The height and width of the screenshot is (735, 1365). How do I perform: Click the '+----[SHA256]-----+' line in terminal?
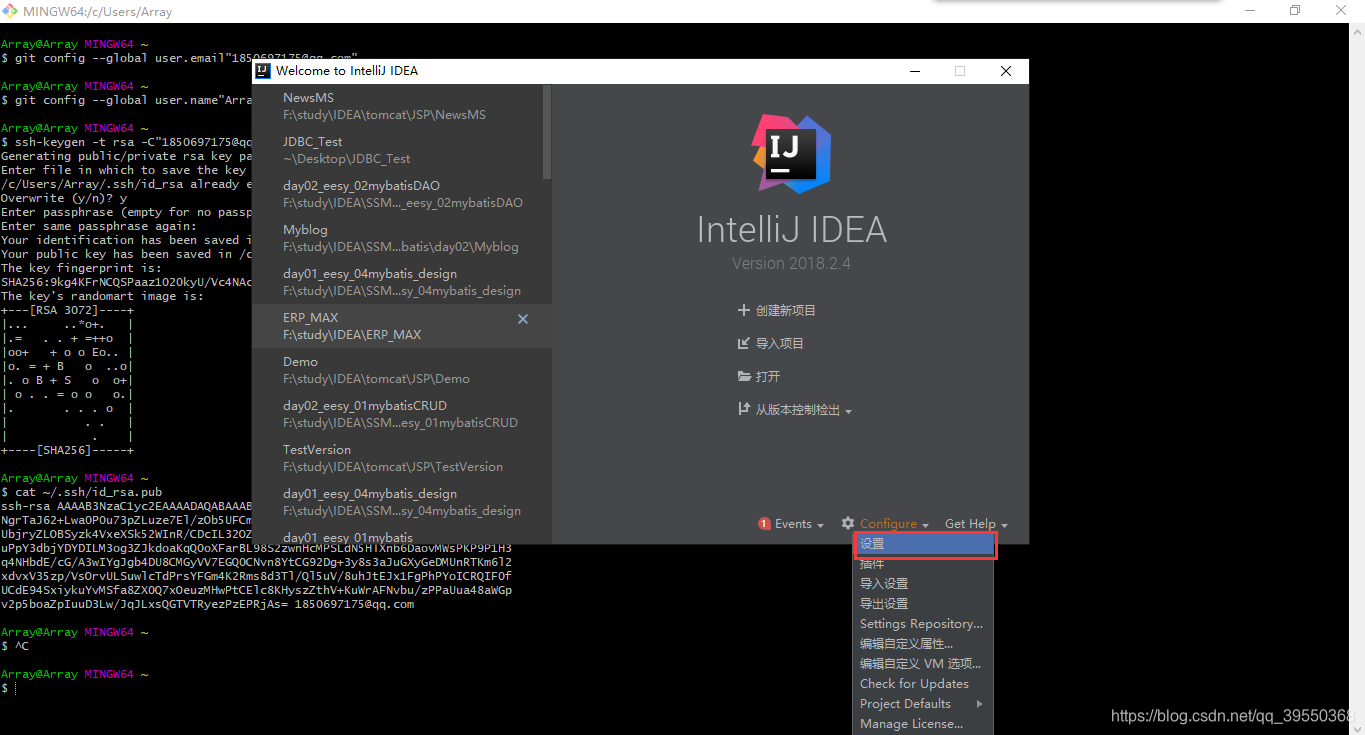[67, 450]
